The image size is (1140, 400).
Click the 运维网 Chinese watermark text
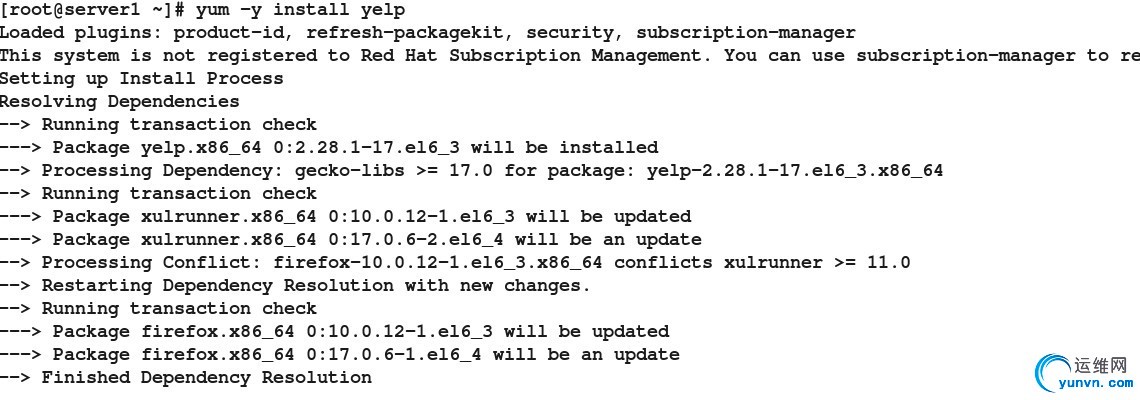(1104, 364)
